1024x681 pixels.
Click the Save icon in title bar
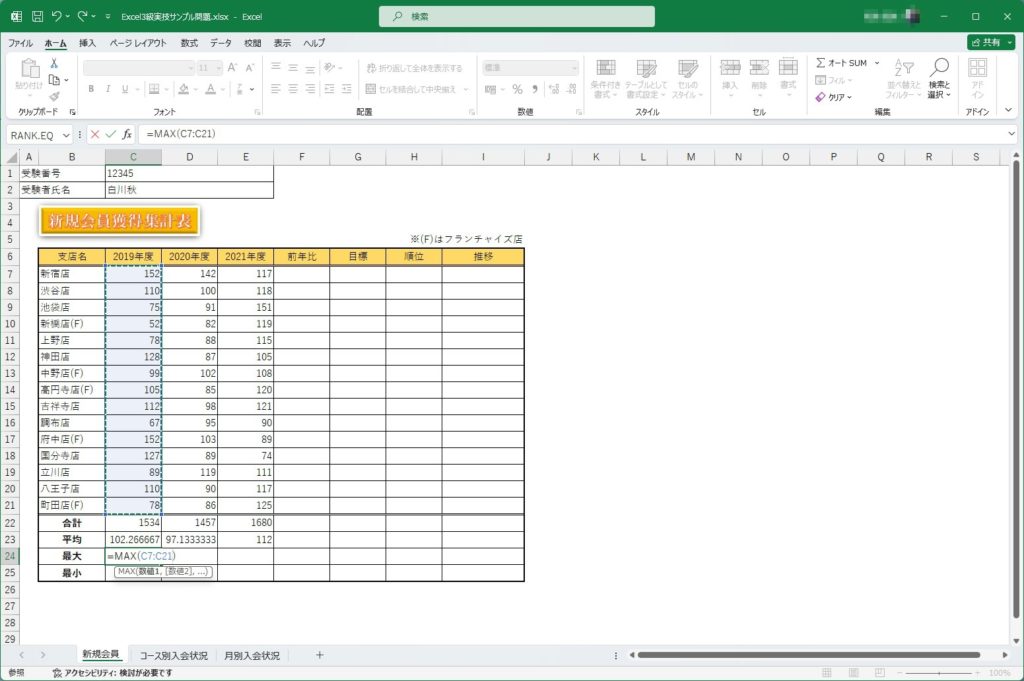(x=36, y=17)
